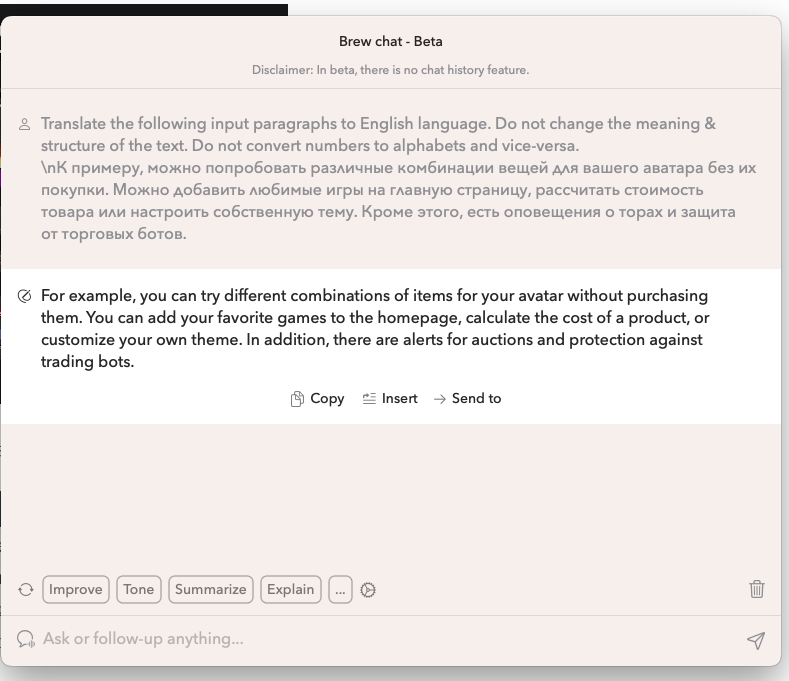Click the Russian input paragraph text

tap(398, 201)
